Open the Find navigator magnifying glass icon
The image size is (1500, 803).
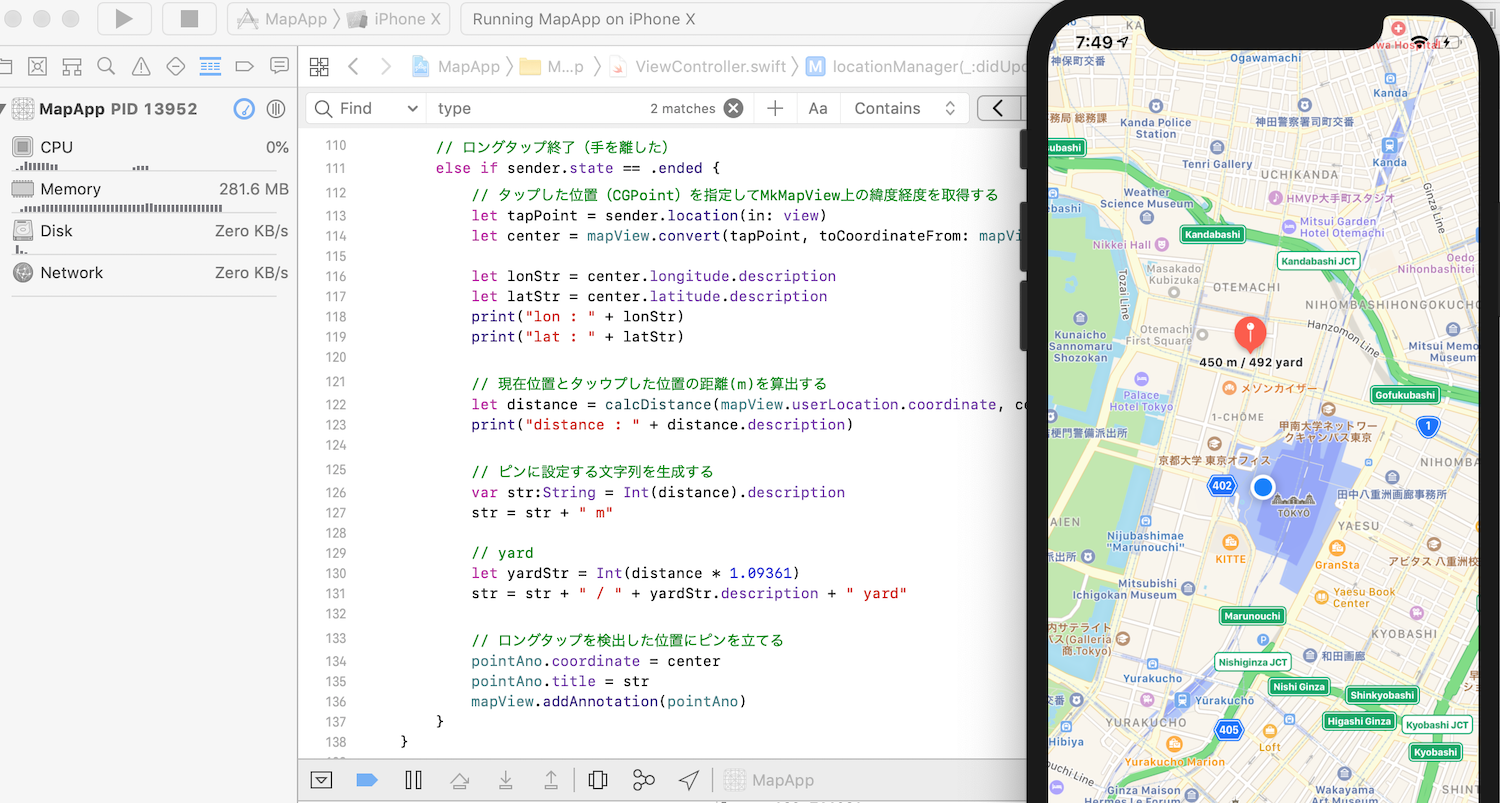coord(105,66)
